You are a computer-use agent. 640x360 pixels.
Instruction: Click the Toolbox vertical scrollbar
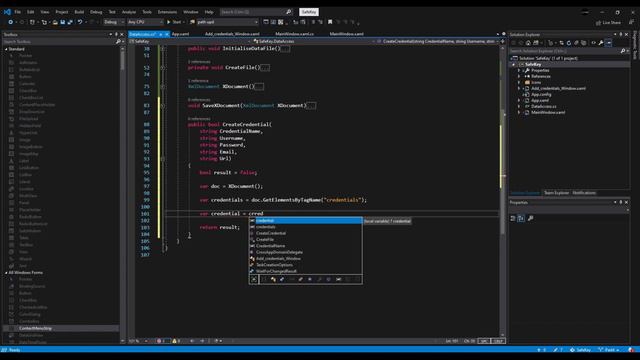pyautogui.click(x=122, y=194)
